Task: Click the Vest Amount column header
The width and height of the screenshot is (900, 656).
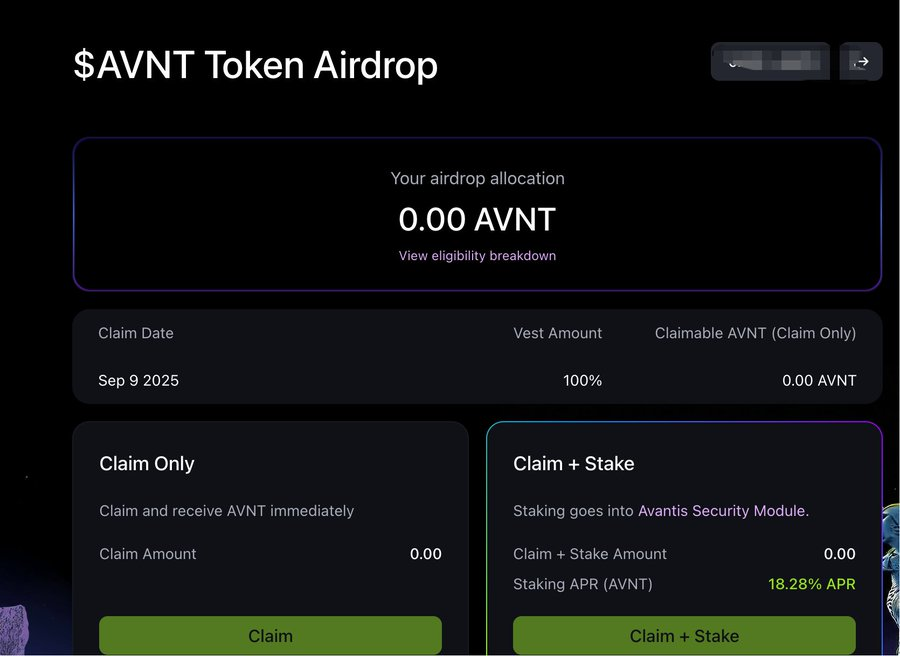Action: (557, 333)
